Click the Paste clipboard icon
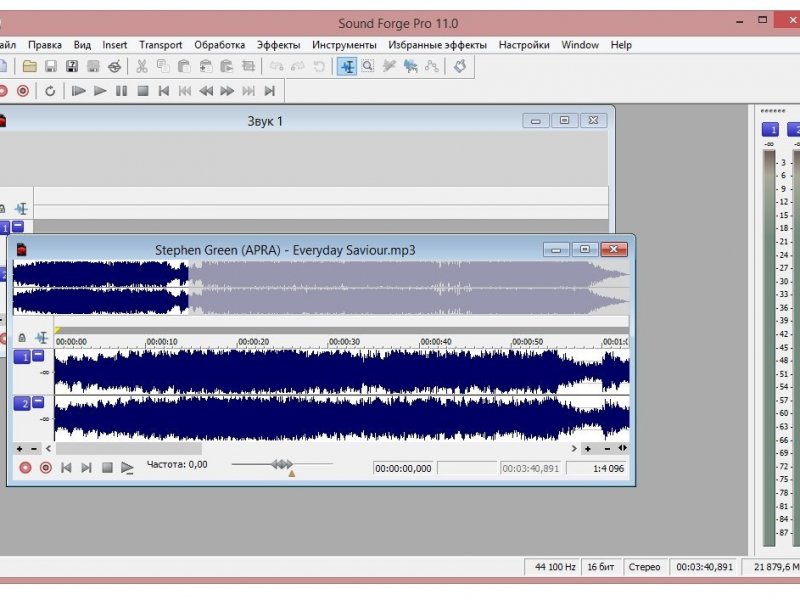This screenshot has height=600, width=800. coord(184,66)
